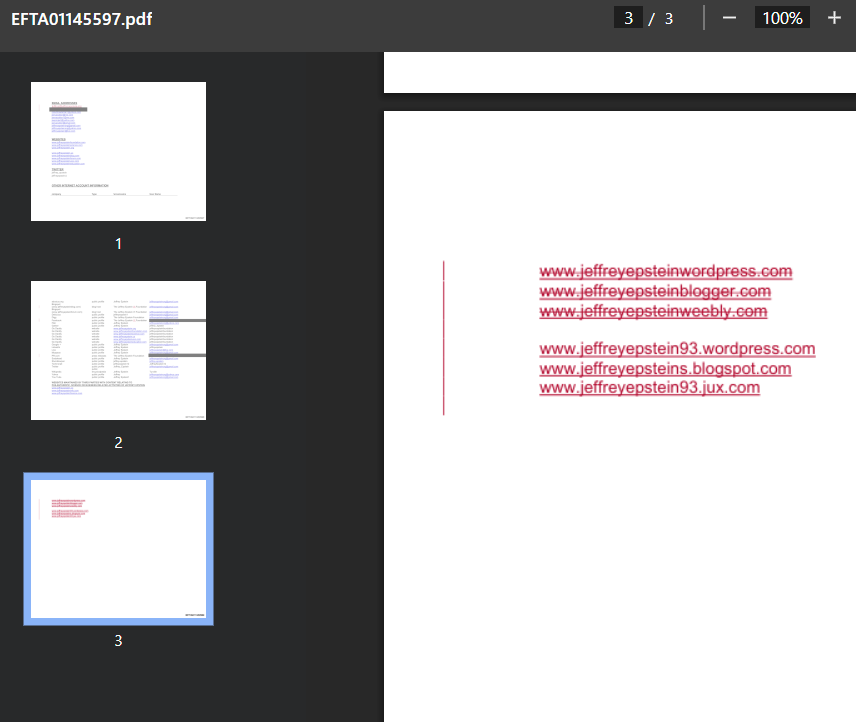Open the www.jeffreyepstein93.wordpress.com link
Image resolution: width=856 pixels, height=722 pixels.
[677, 349]
